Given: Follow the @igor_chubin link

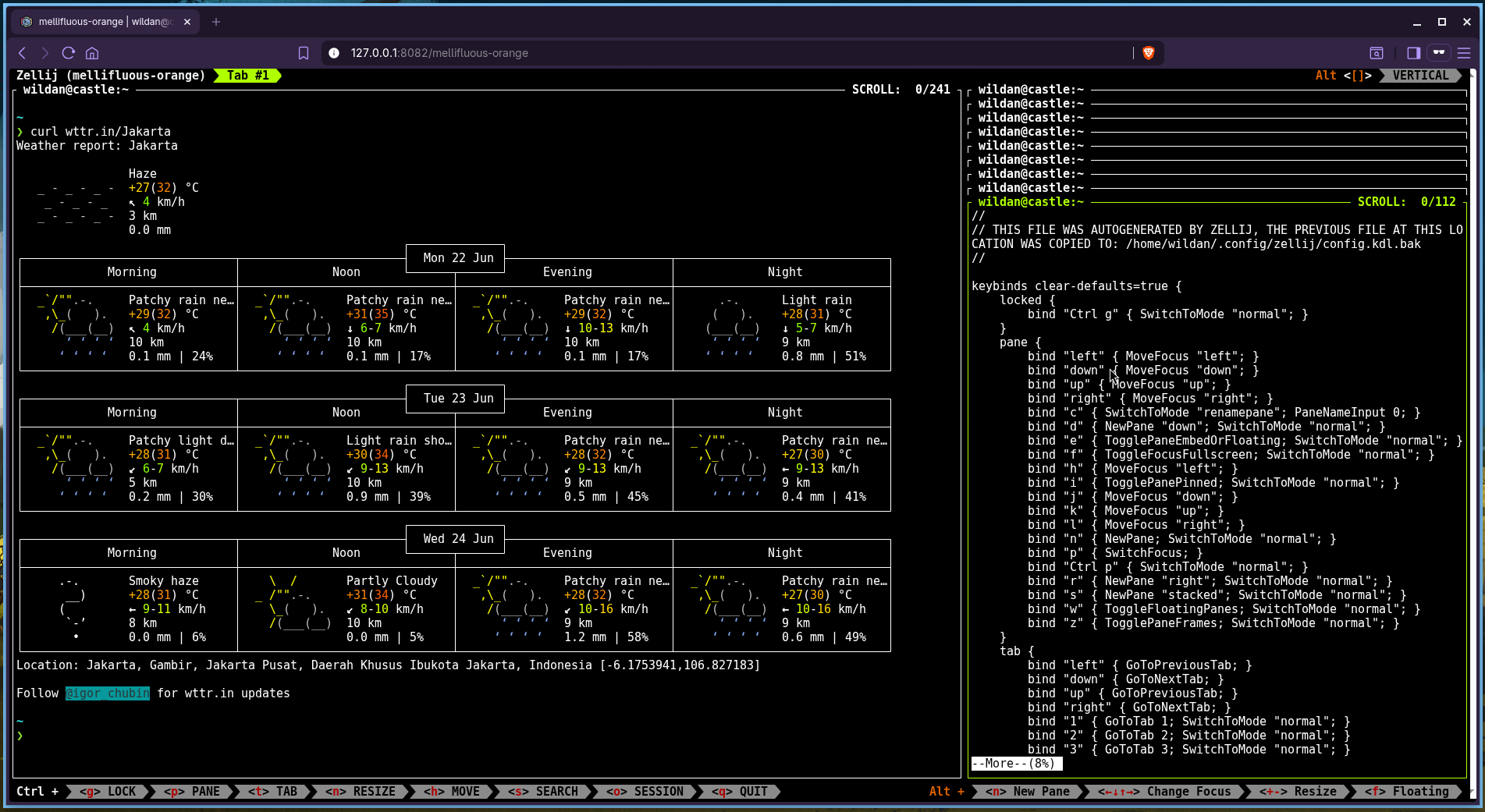Looking at the screenshot, I should coord(108,693).
